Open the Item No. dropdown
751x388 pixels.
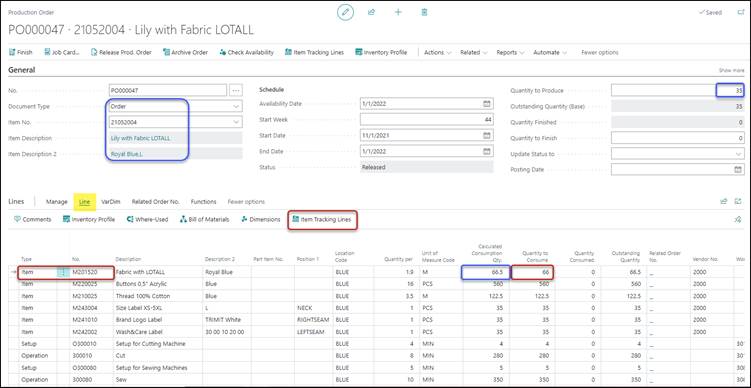click(x=236, y=122)
